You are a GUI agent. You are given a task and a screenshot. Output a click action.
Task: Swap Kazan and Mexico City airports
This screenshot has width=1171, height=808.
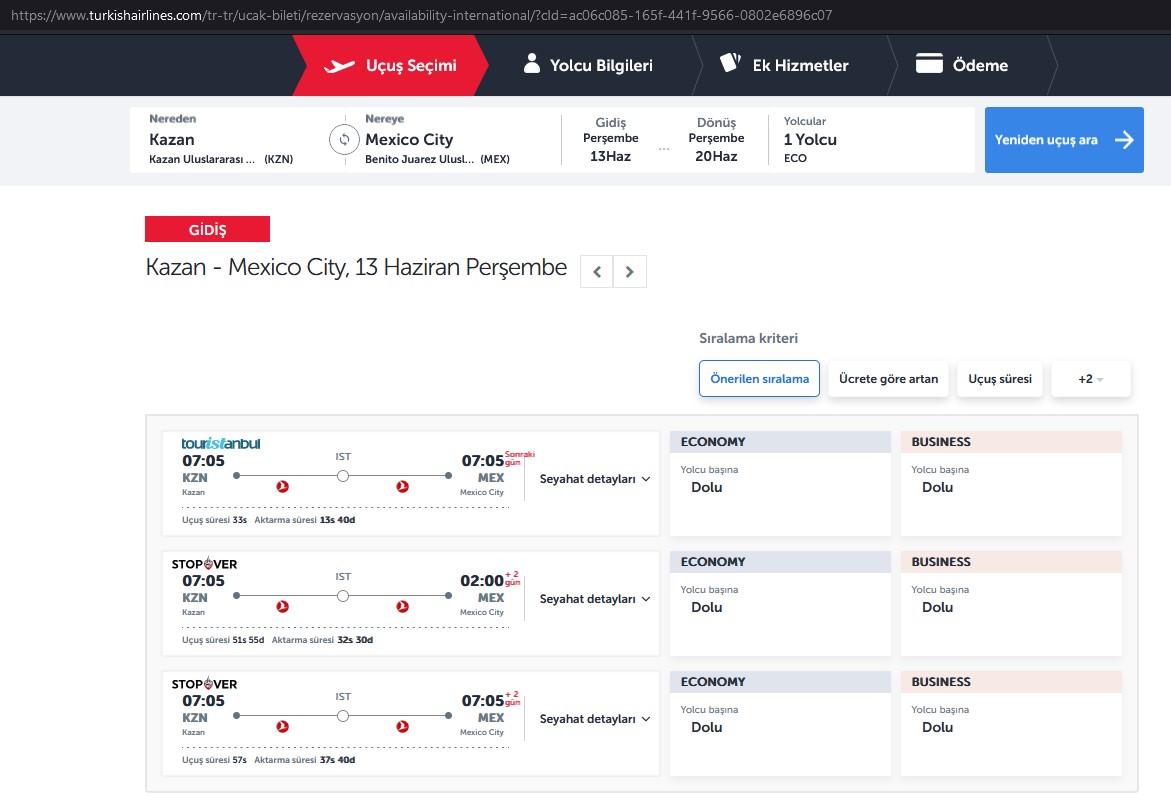tap(344, 140)
